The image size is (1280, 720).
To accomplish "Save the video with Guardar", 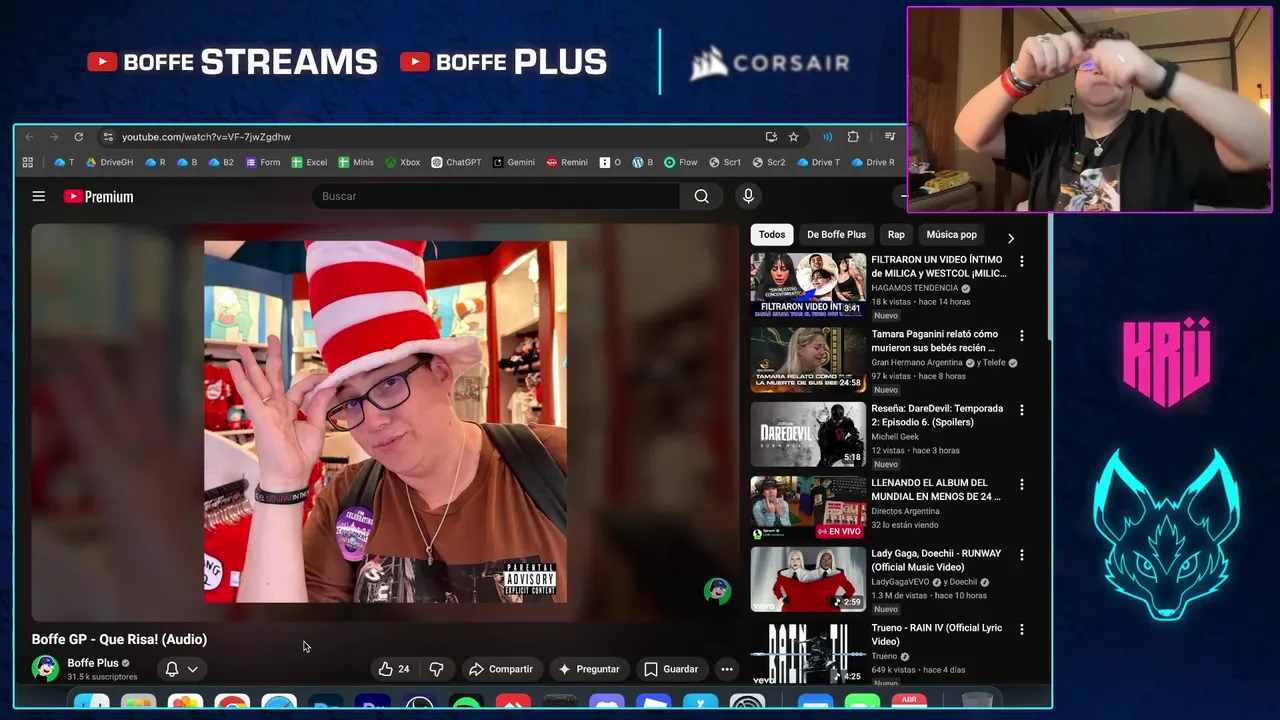I will coord(671,669).
